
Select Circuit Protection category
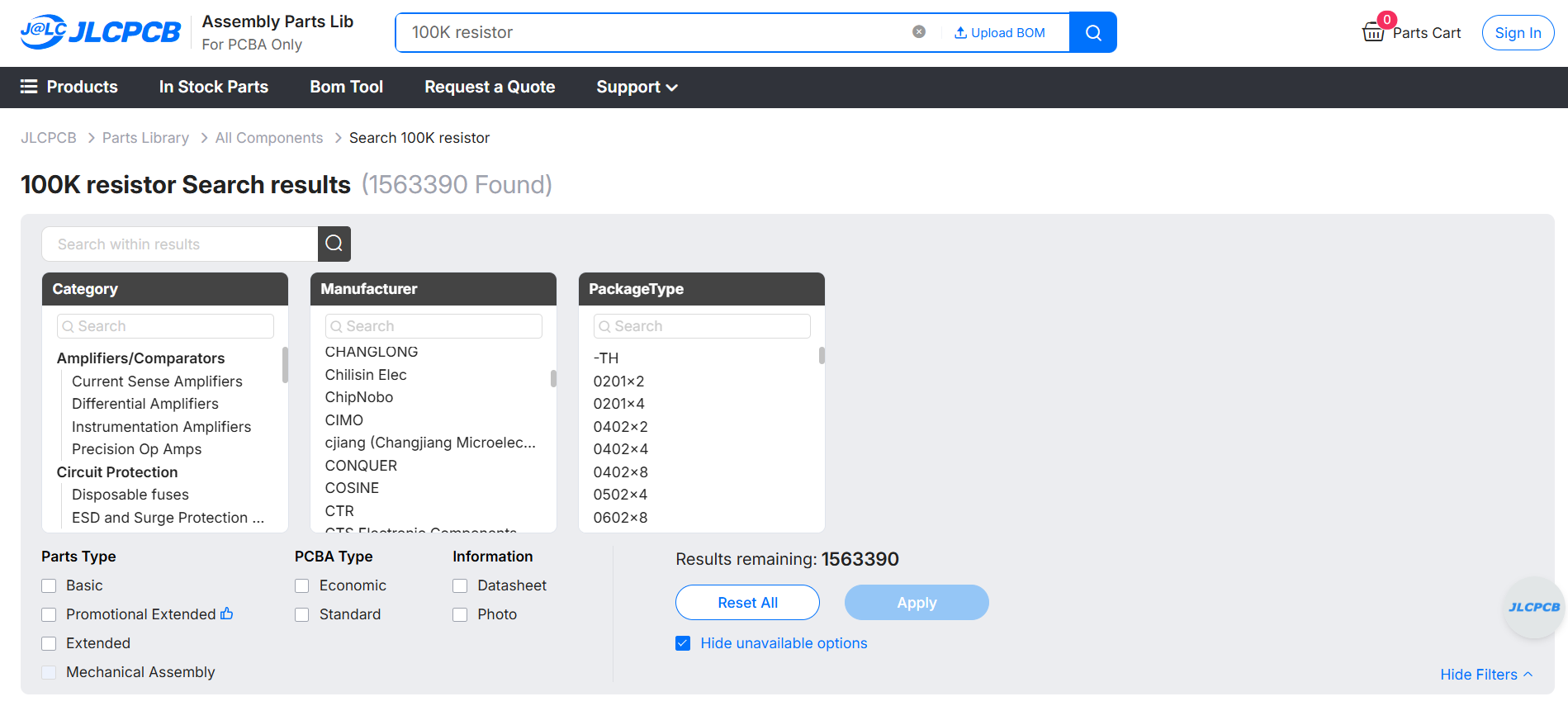click(117, 472)
